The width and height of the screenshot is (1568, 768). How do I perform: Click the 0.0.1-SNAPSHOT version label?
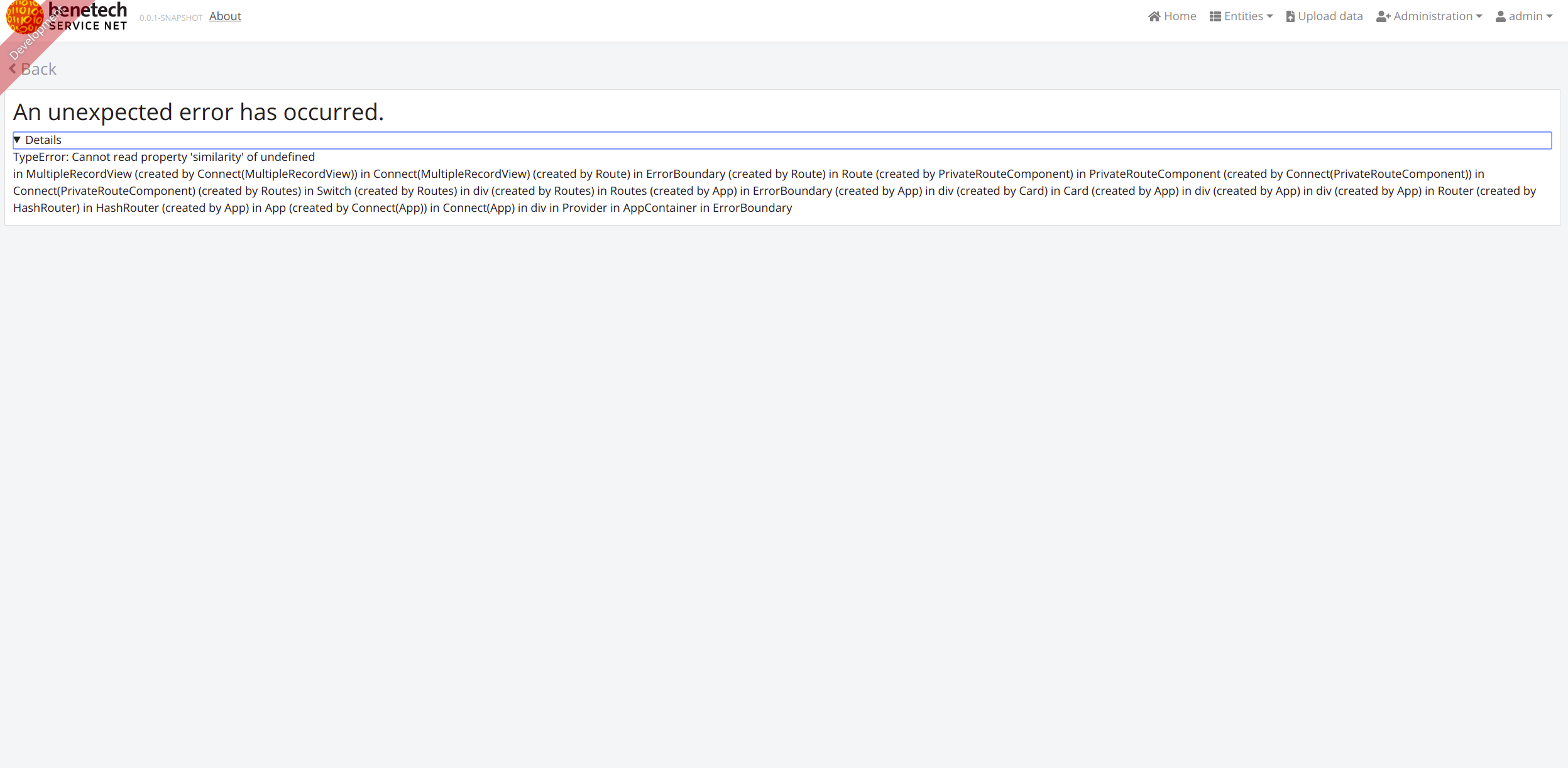[170, 18]
